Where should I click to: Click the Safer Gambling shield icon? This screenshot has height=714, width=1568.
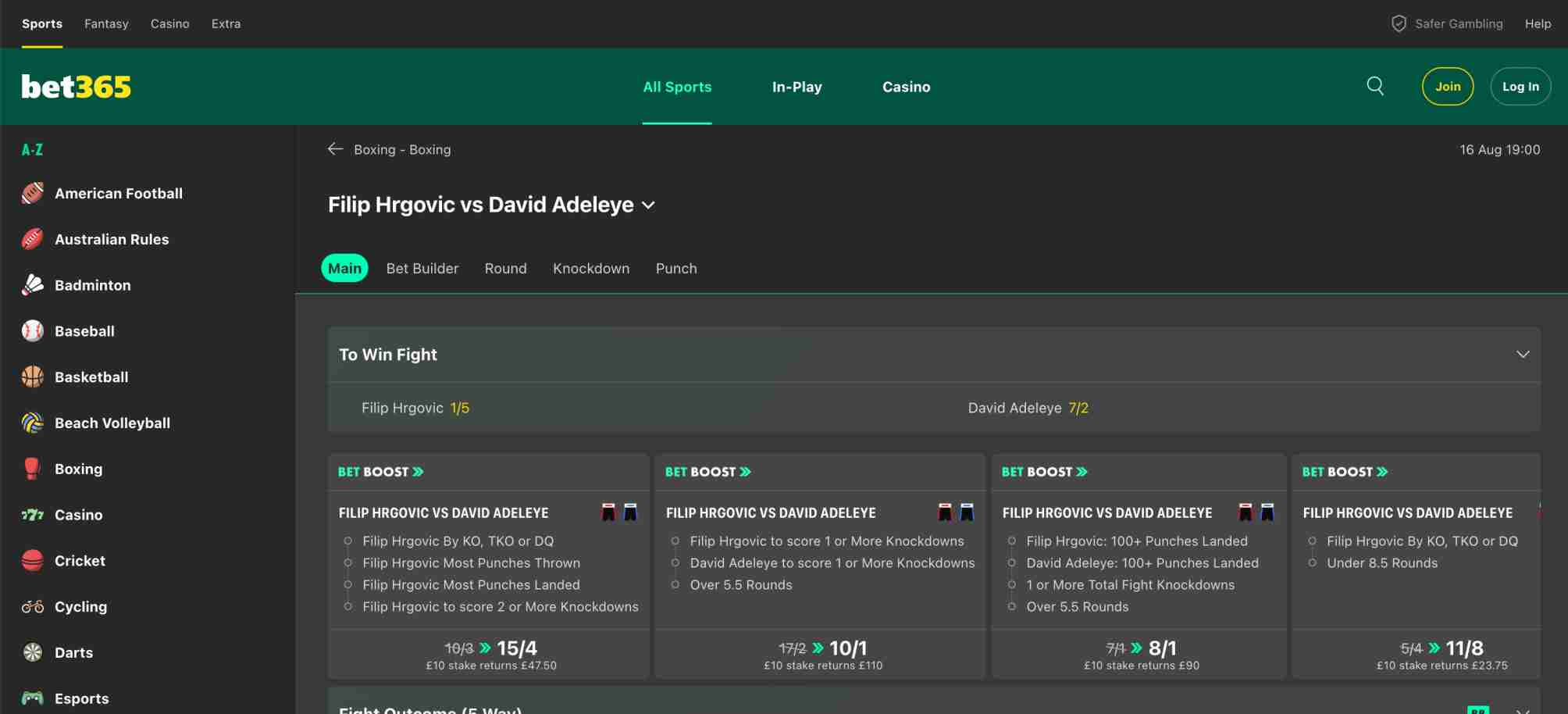tap(1399, 23)
